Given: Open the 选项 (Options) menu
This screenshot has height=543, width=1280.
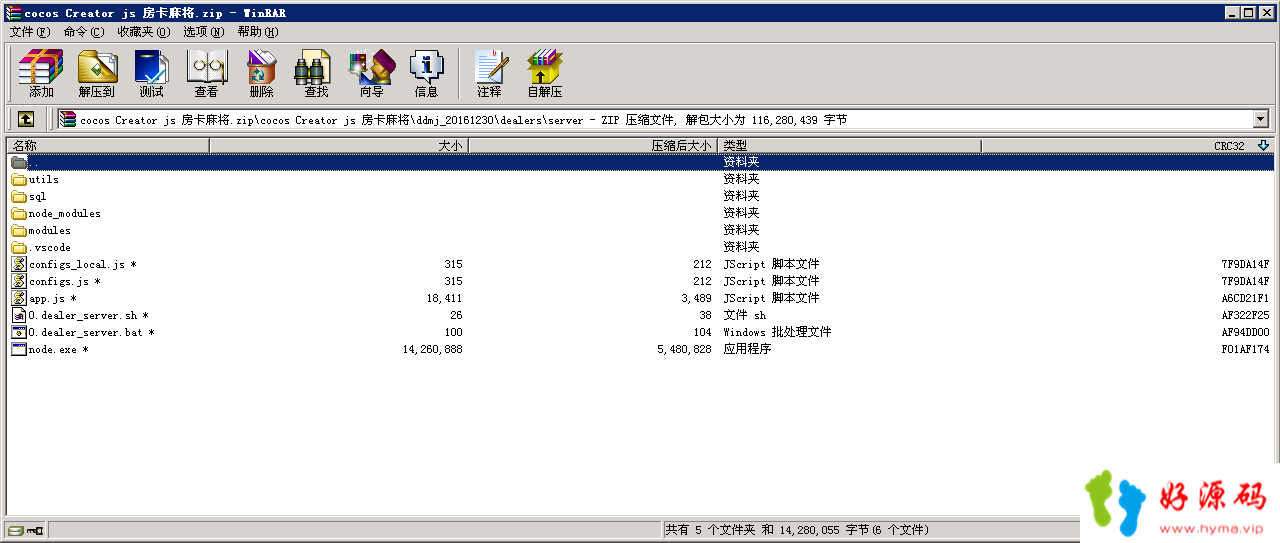Looking at the screenshot, I should pos(203,32).
